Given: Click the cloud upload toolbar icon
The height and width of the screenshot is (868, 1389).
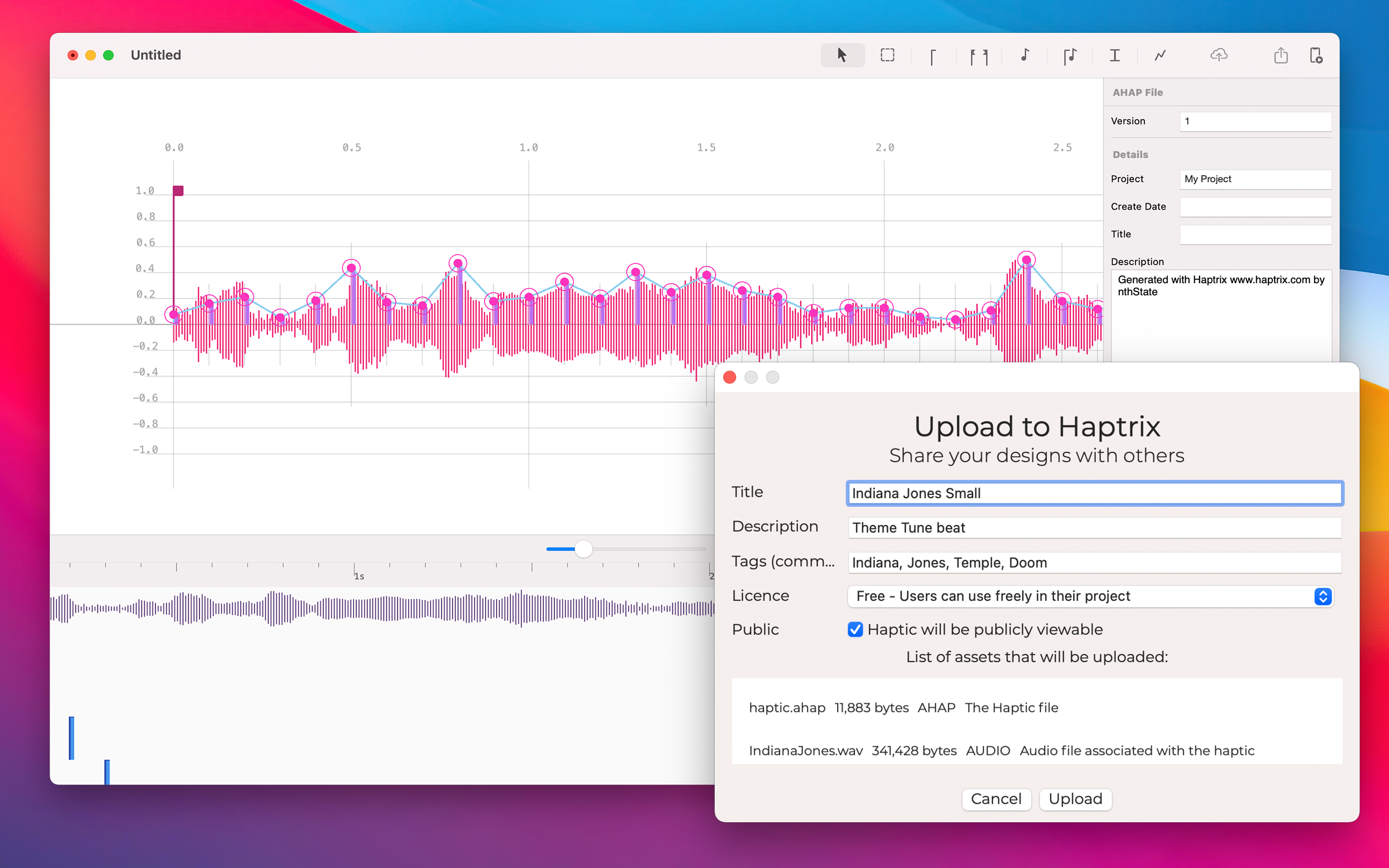Looking at the screenshot, I should pos(1219,55).
